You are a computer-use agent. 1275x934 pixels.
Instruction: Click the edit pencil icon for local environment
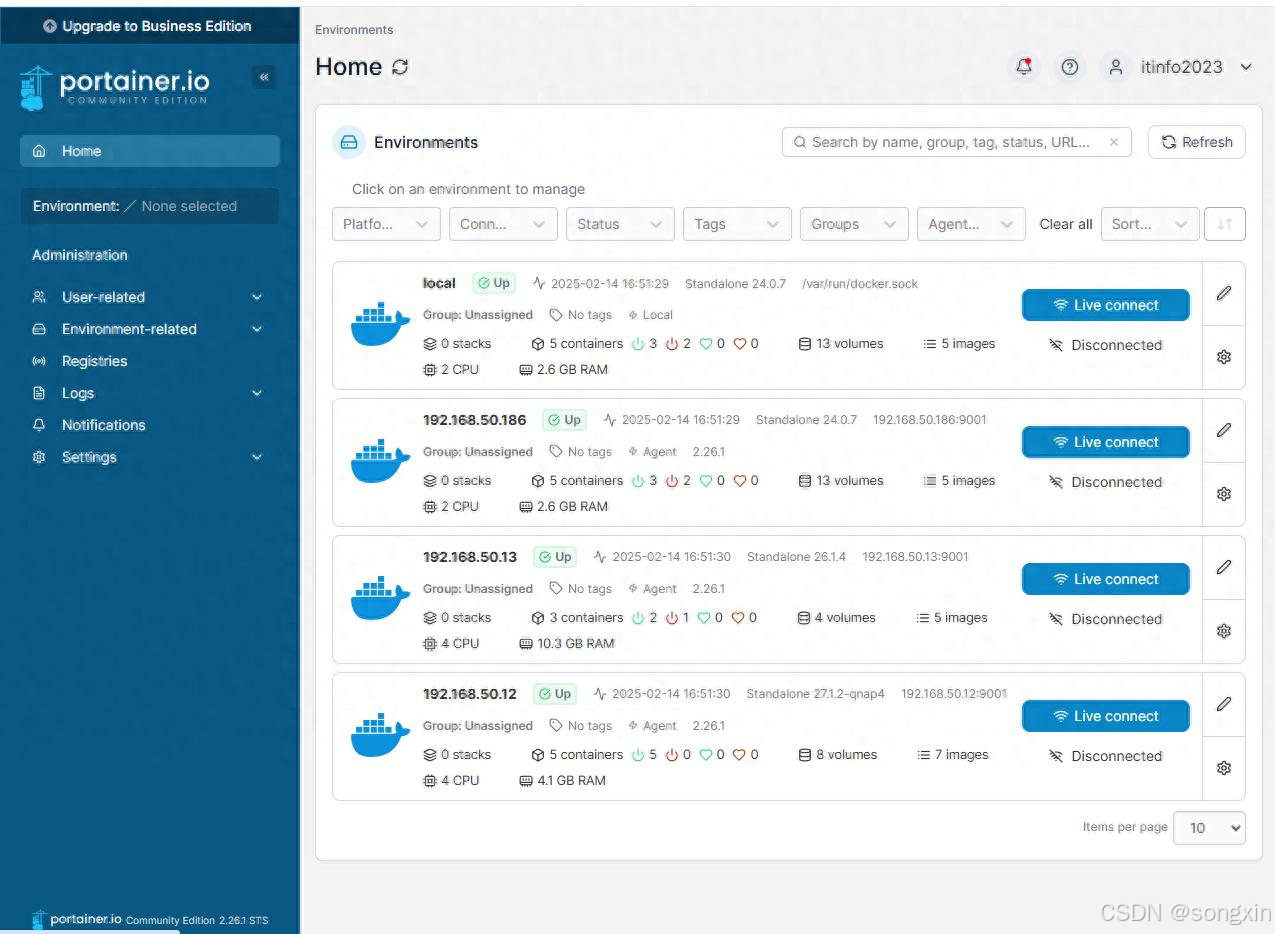(x=1224, y=293)
